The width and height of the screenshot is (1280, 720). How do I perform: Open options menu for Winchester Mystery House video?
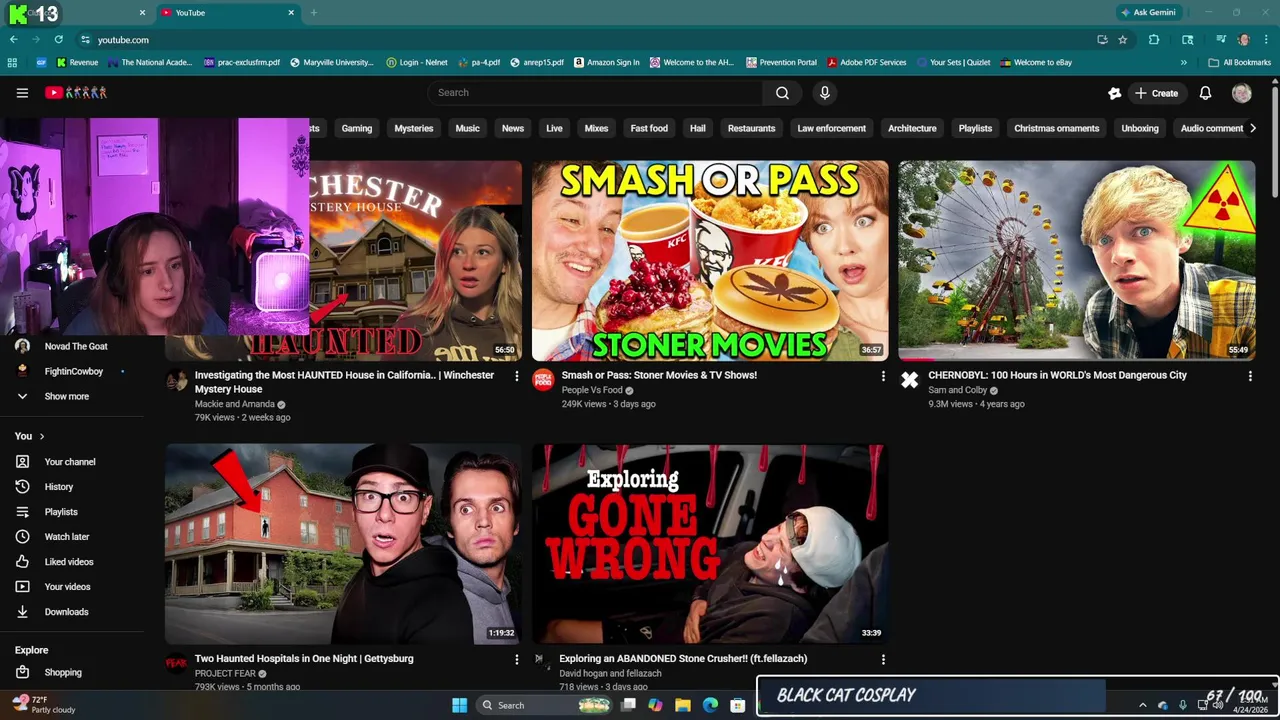(x=516, y=376)
